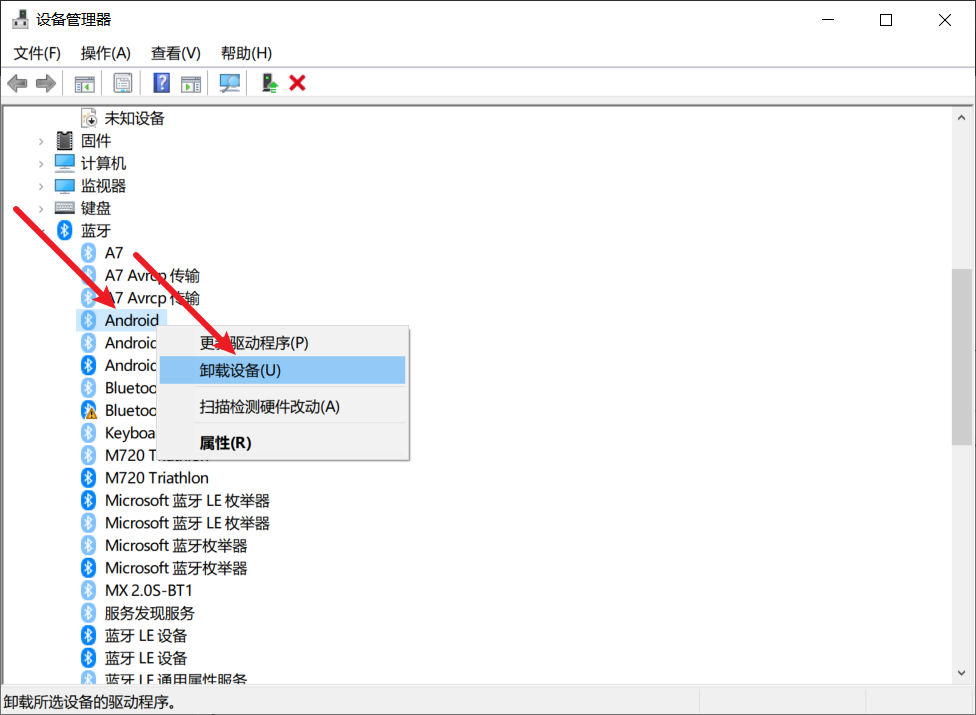
Task: Click the Bluetooth icon beside 服务发现服务
Action: [88, 613]
